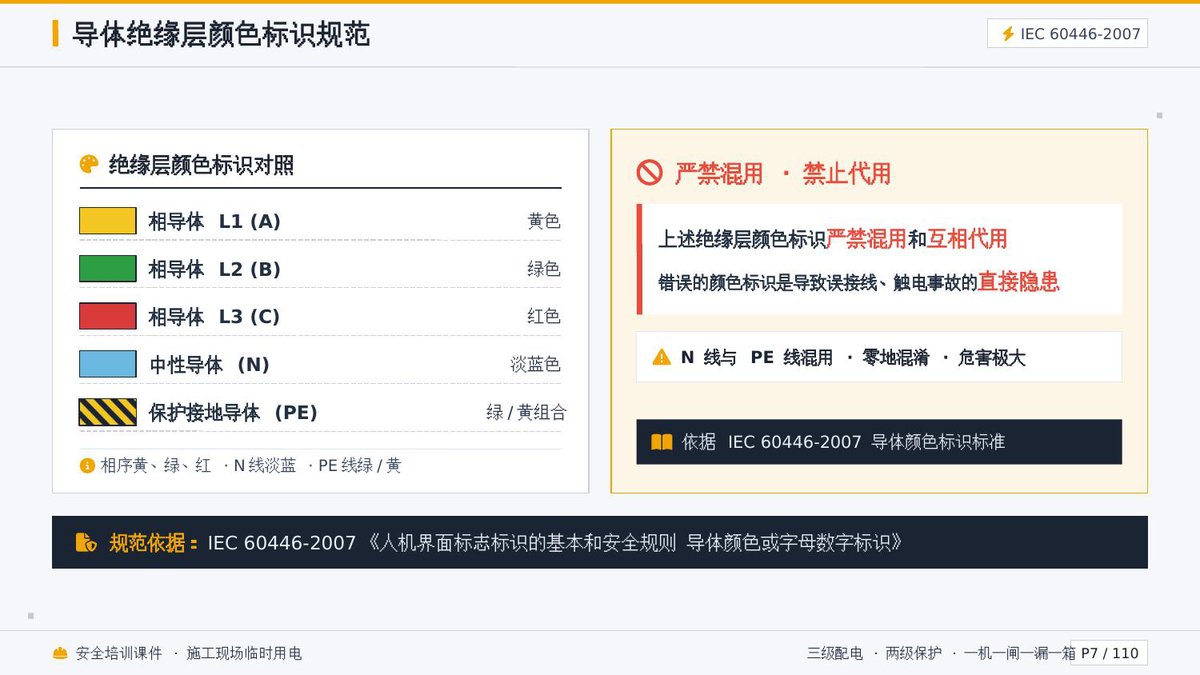
Task: Select the red L3 (C) color swatch
Action: point(107,316)
